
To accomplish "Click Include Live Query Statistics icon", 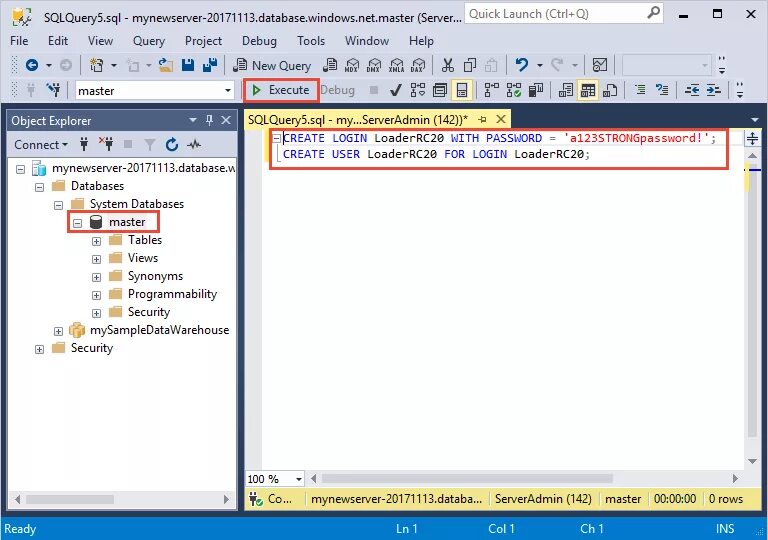I will pyautogui.click(x=514, y=90).
